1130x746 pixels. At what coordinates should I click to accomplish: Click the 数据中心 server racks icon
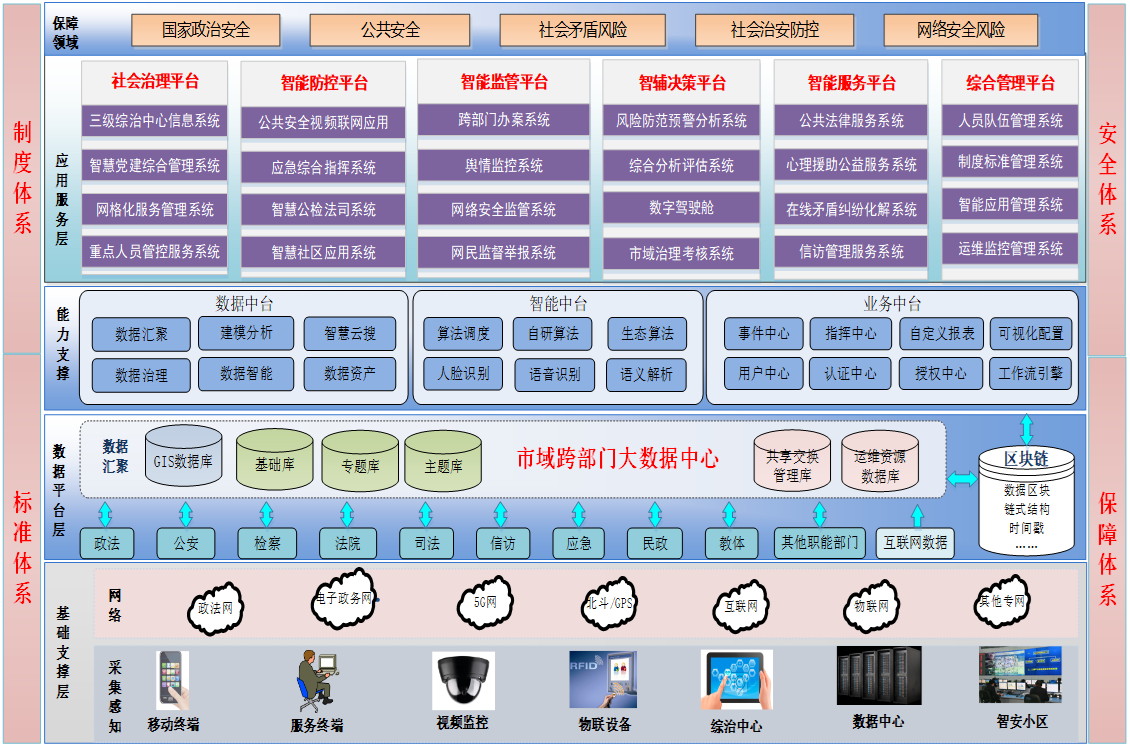(878, 676)
